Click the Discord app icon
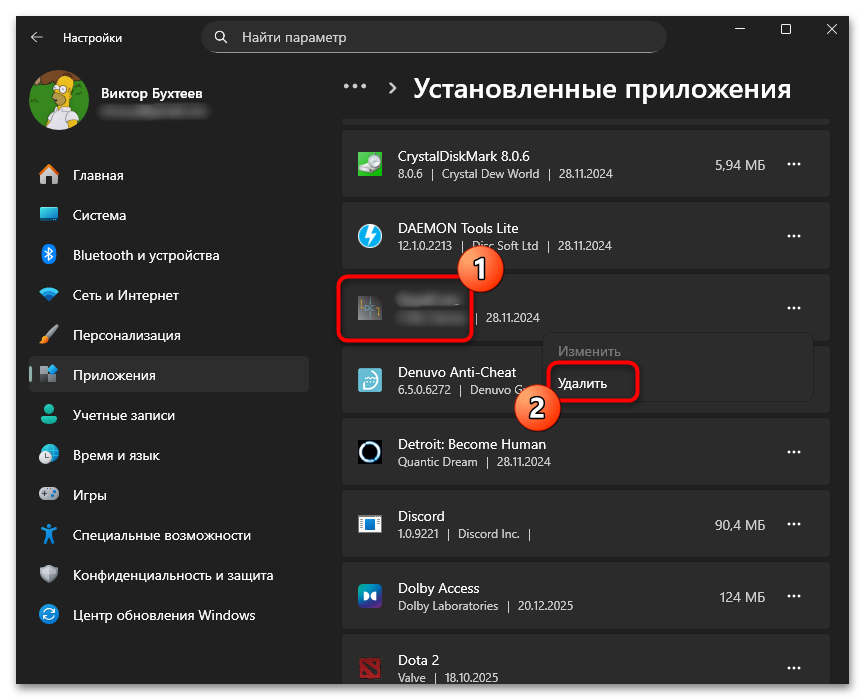865x700 pixels. 370,523
